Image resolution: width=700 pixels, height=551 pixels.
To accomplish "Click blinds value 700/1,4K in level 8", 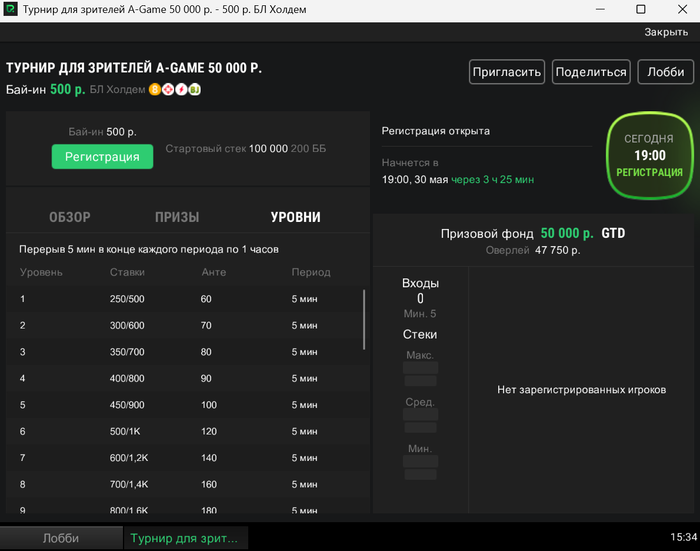I will [x=129, y=484].
